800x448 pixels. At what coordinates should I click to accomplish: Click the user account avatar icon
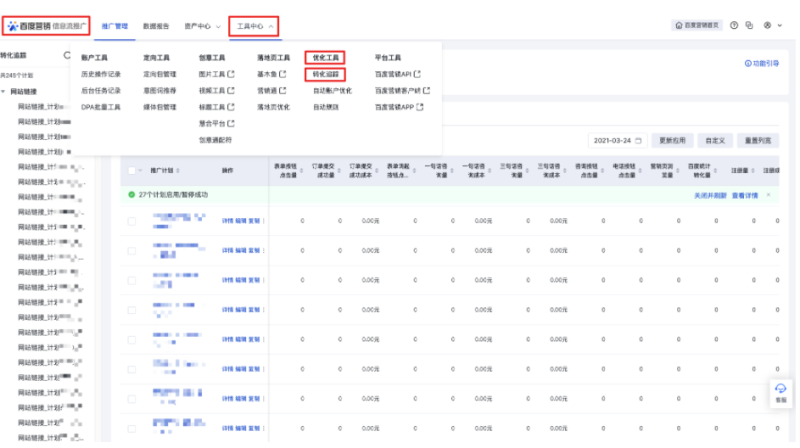(766, 25)
